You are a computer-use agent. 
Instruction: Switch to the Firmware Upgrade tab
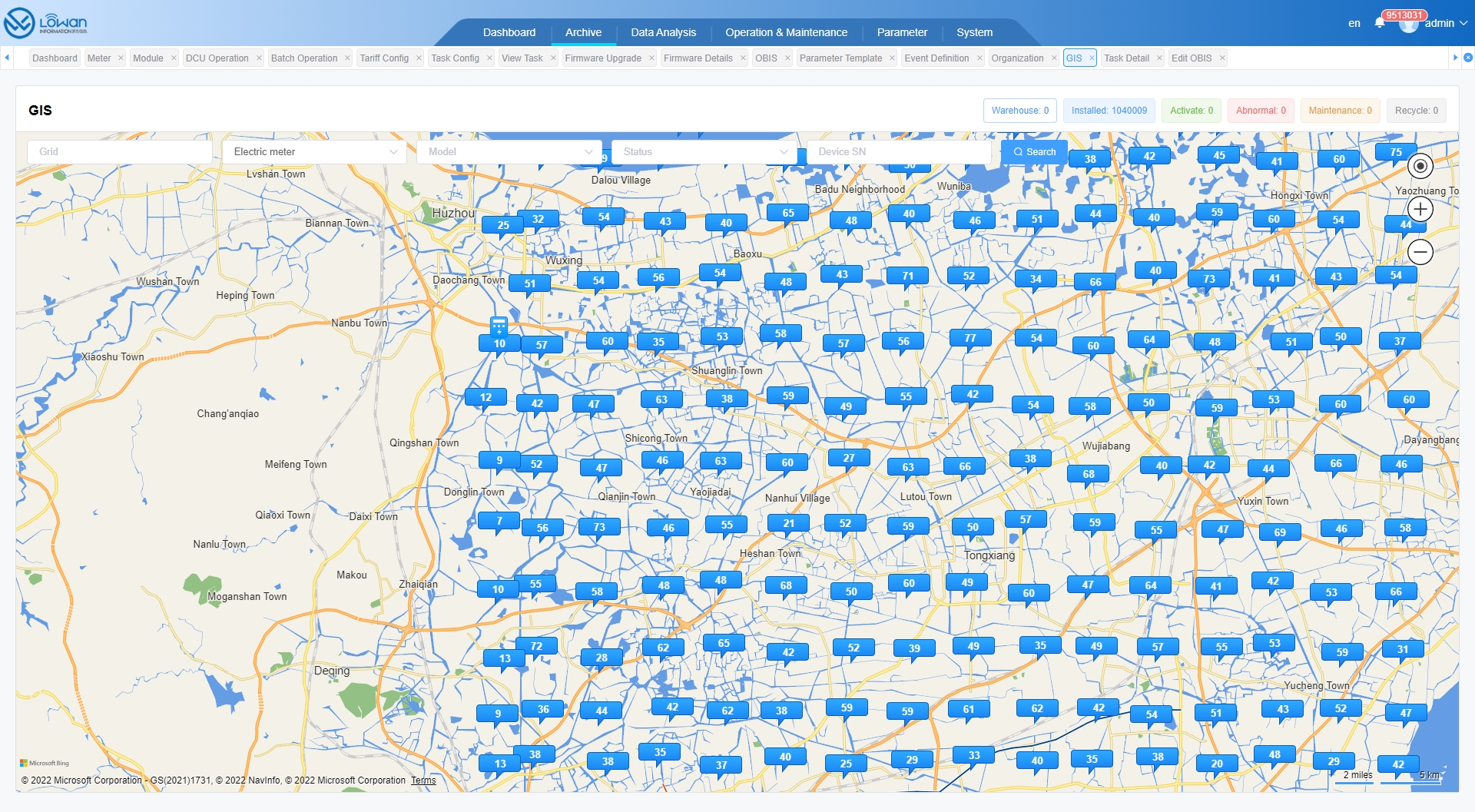603,58
